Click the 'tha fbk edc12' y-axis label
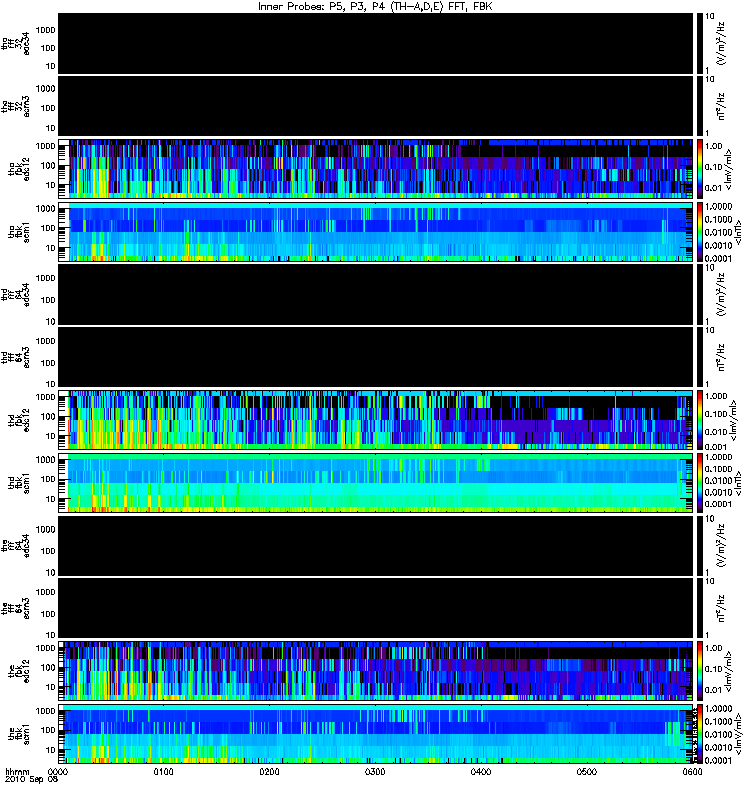Screen dimensions: 750x800 pos(19,167)
